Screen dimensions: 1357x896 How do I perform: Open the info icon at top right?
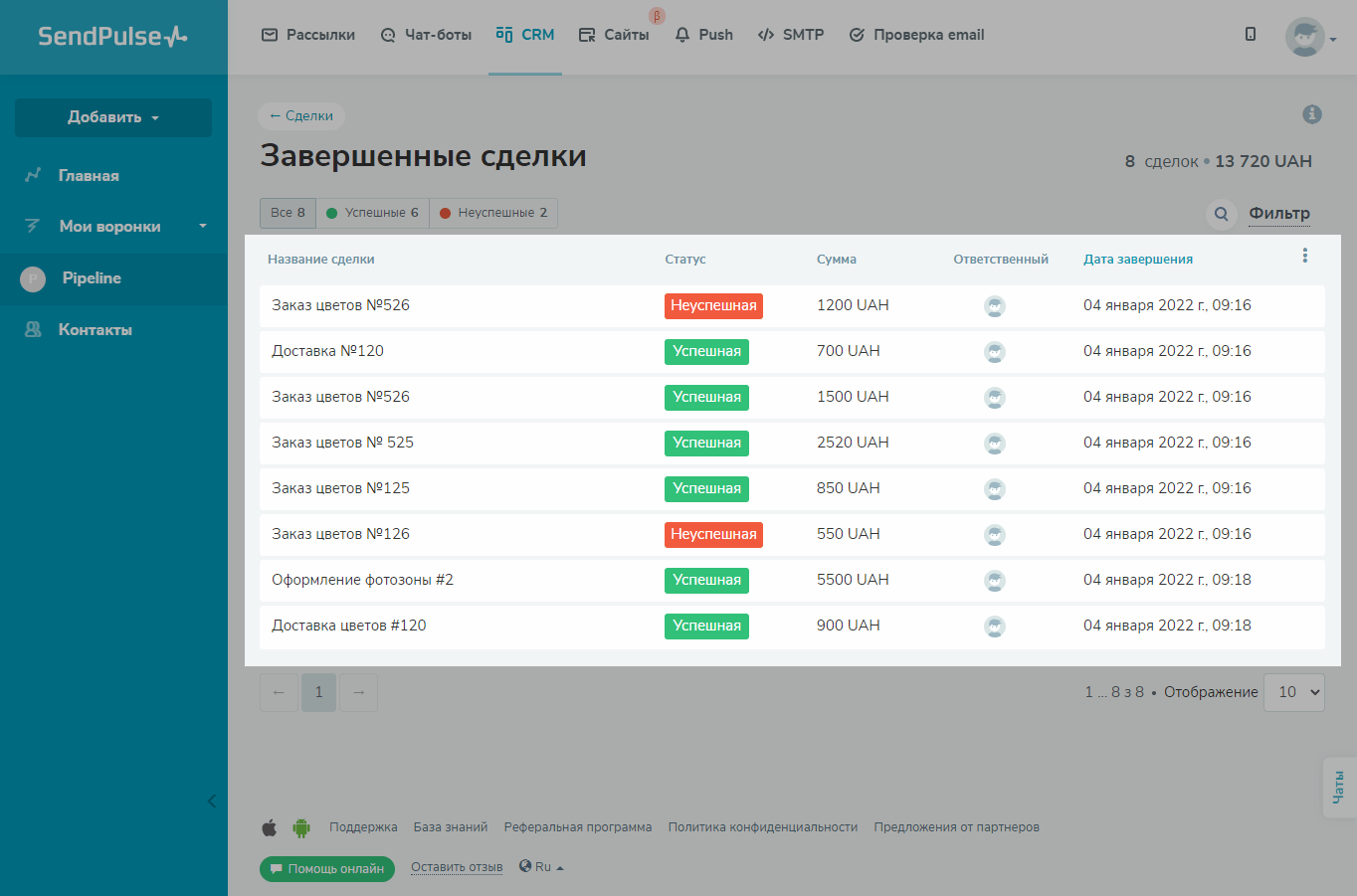(x=1312, y=114)
